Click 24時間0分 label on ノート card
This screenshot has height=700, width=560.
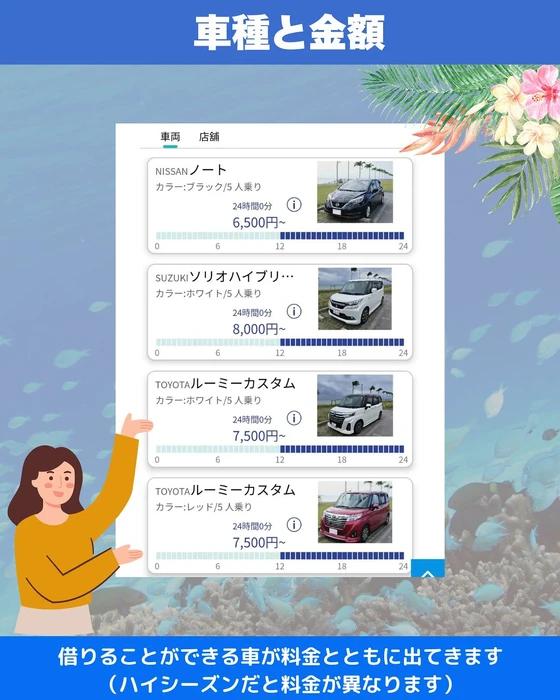[252, 206]
